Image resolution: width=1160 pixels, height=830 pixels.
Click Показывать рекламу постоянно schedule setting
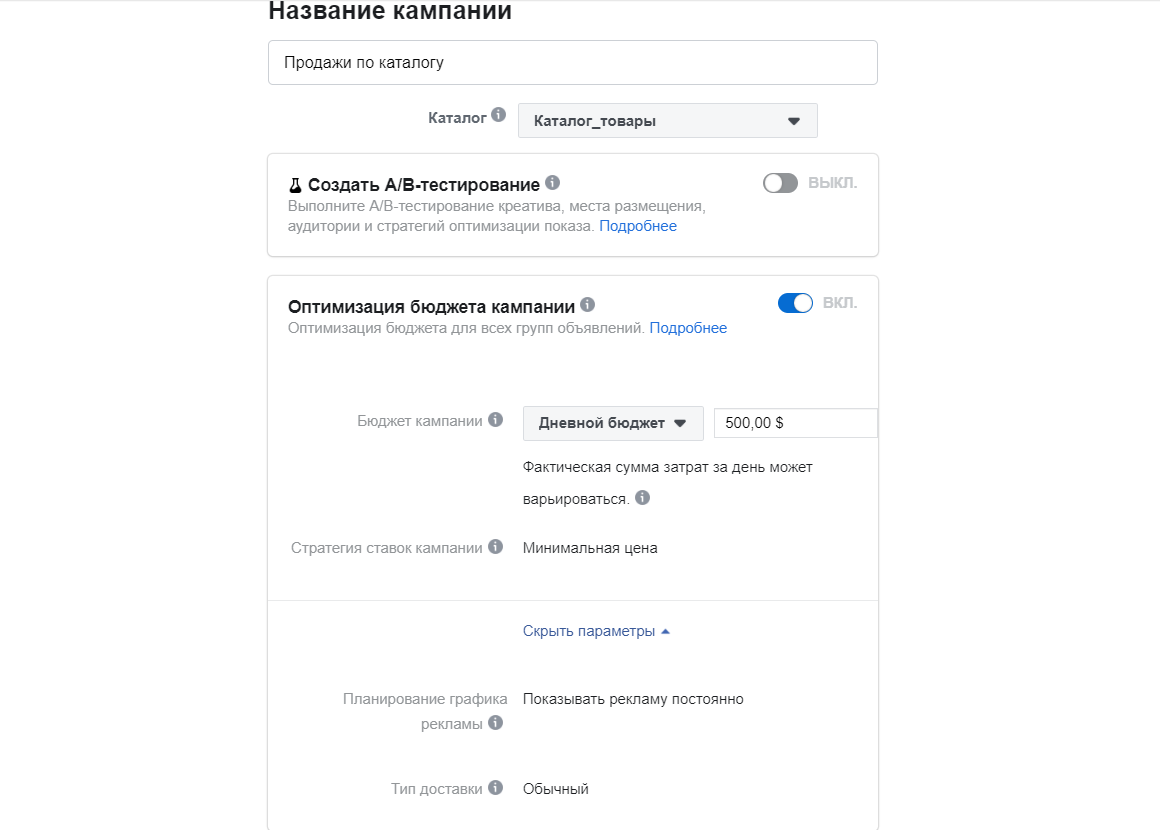[632, 698]
